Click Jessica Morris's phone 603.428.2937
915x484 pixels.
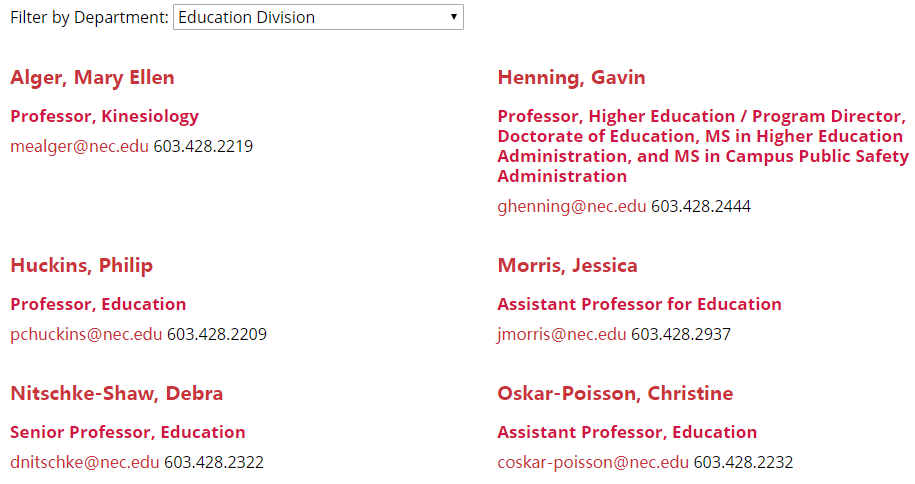point(681,335)
